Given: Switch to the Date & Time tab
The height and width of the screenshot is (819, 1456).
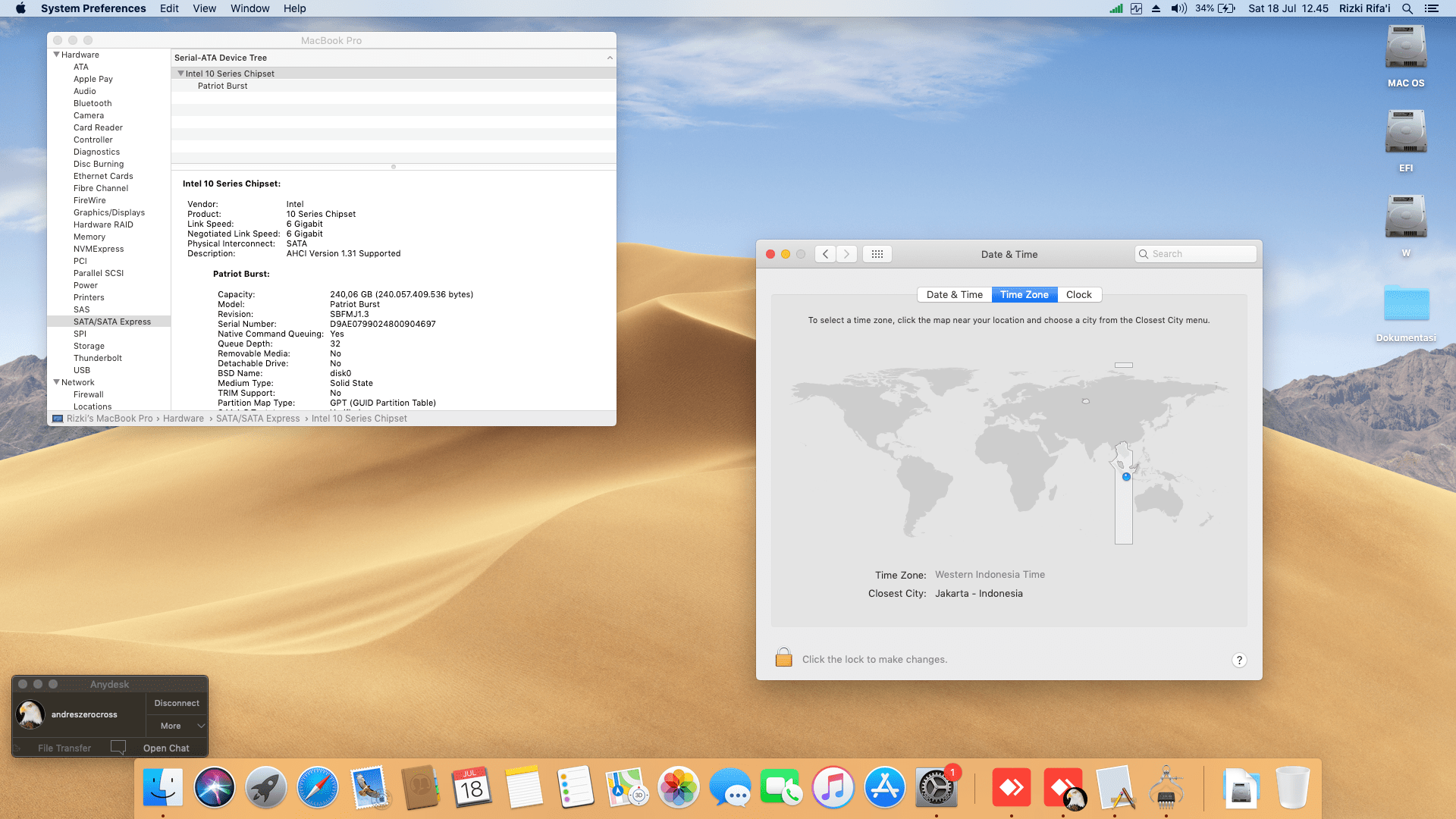Looking at the screenshot, I should [954, 295].
